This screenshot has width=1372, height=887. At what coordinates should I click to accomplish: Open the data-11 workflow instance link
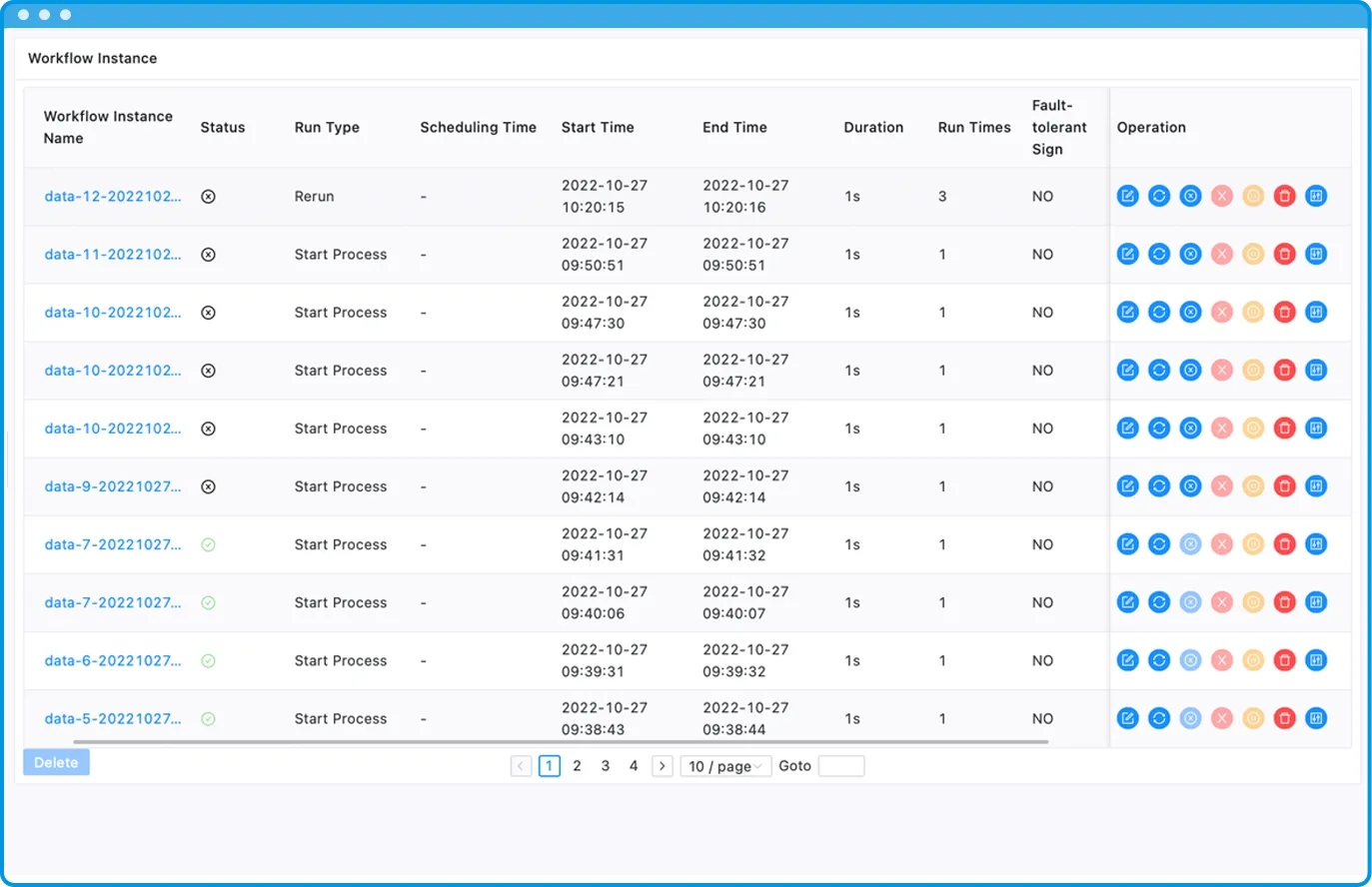(113, 255)
